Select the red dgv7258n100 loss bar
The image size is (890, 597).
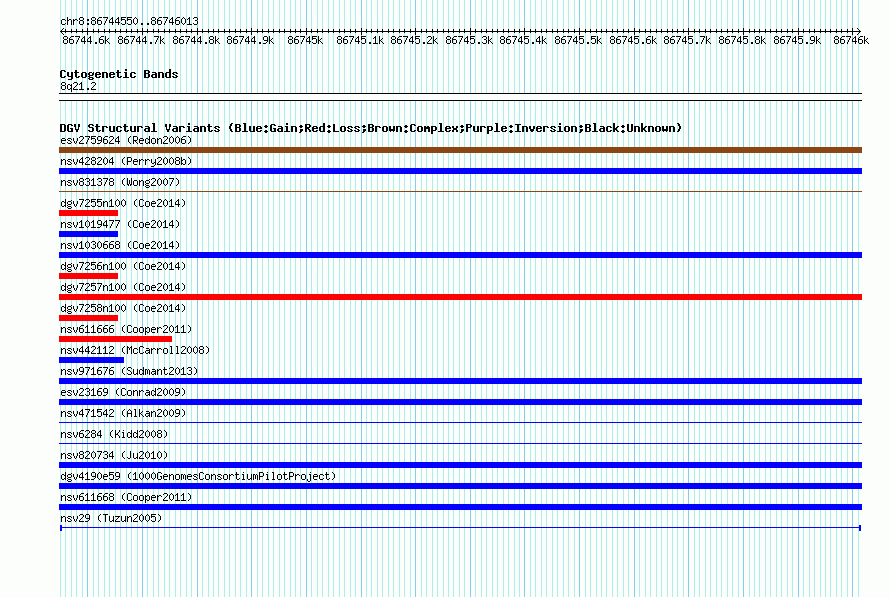[89, 318]
